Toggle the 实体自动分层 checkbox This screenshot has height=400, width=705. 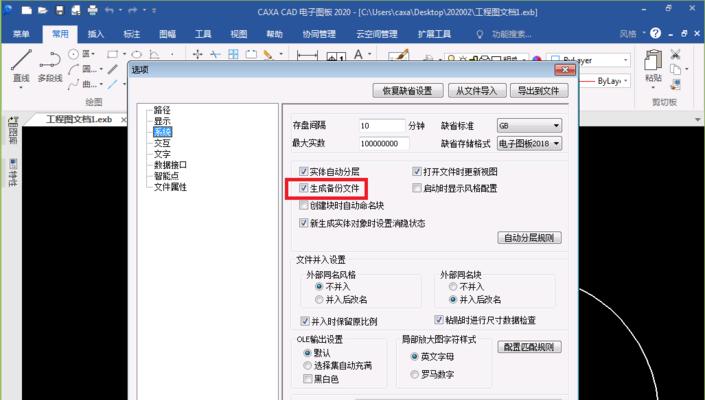(303, 171)
